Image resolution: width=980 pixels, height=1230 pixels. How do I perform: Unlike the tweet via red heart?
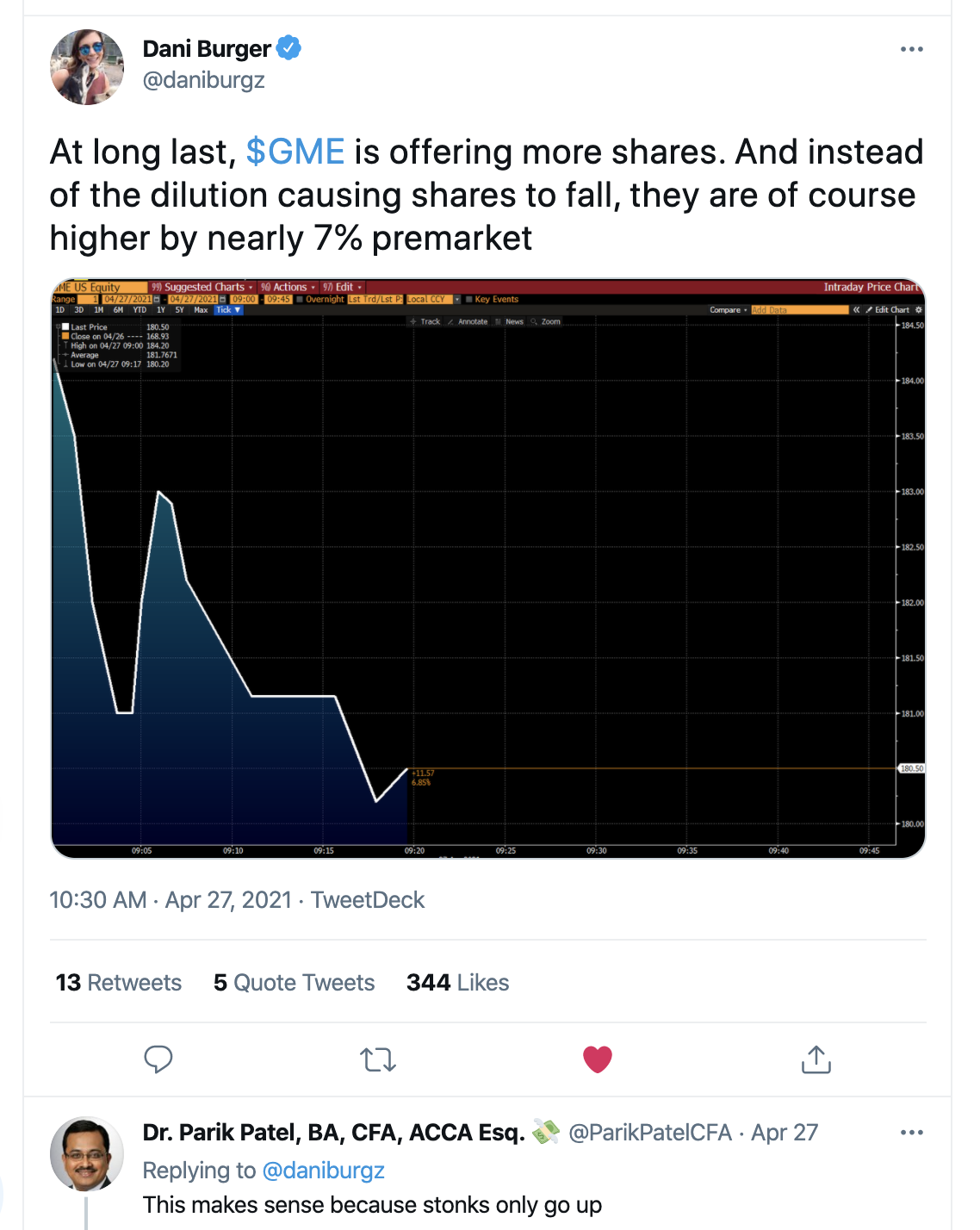(x=597, y=1059)
